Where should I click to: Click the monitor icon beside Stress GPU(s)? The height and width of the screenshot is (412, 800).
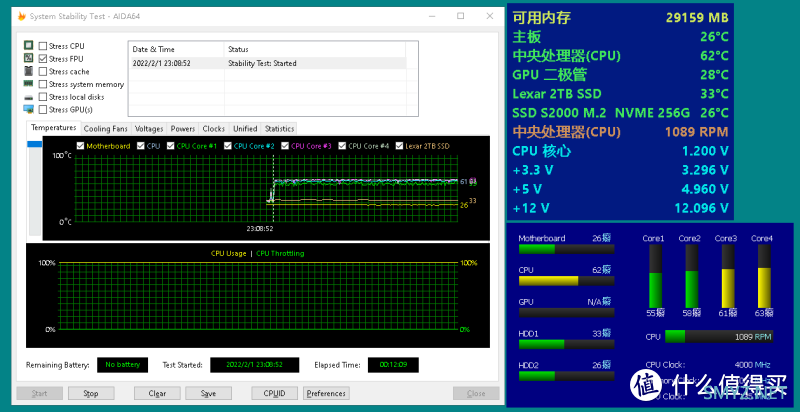point(28,110)
